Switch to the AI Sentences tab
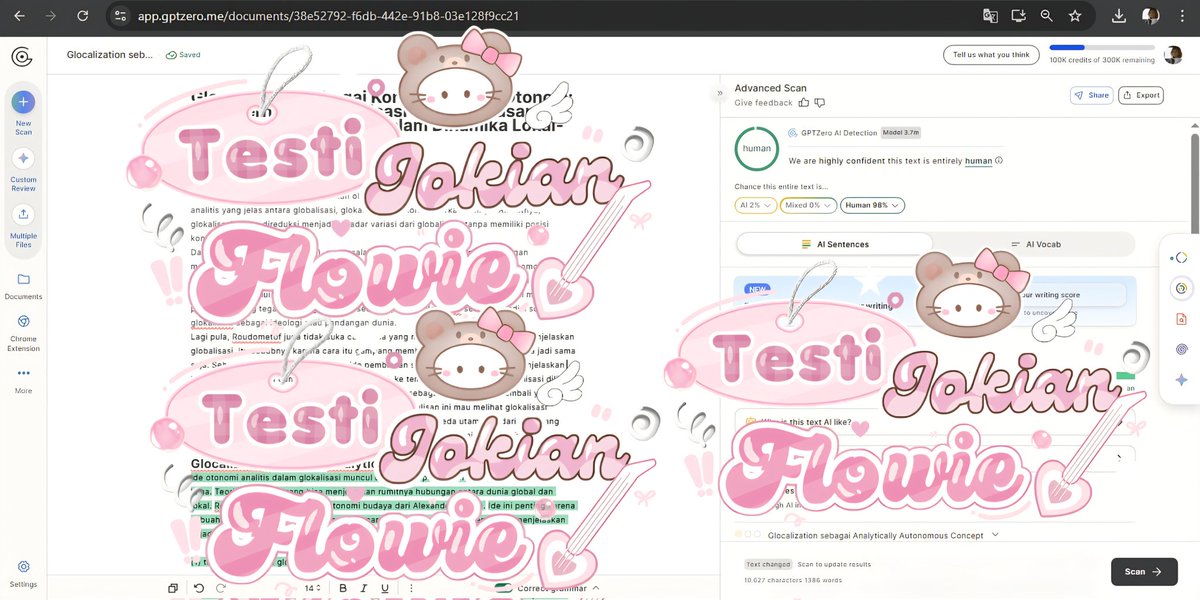Image resolution: width=1200 pixels, height=600 pixels. click(x=835, y=244)
